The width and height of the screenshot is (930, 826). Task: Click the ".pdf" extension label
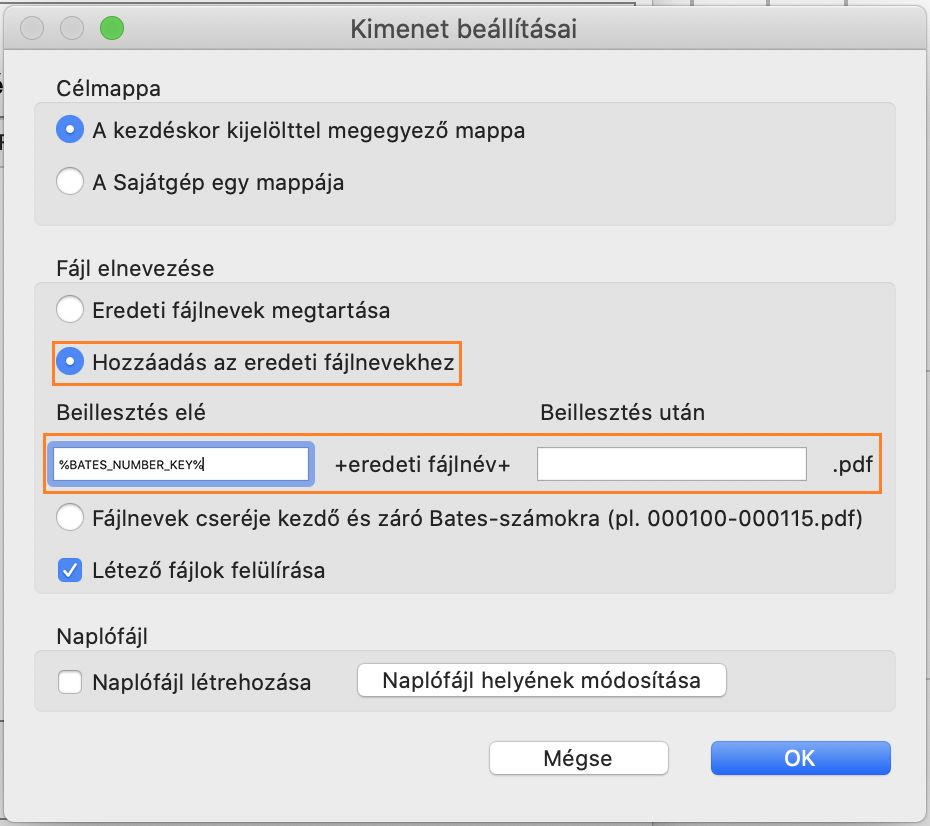point(853,465)
